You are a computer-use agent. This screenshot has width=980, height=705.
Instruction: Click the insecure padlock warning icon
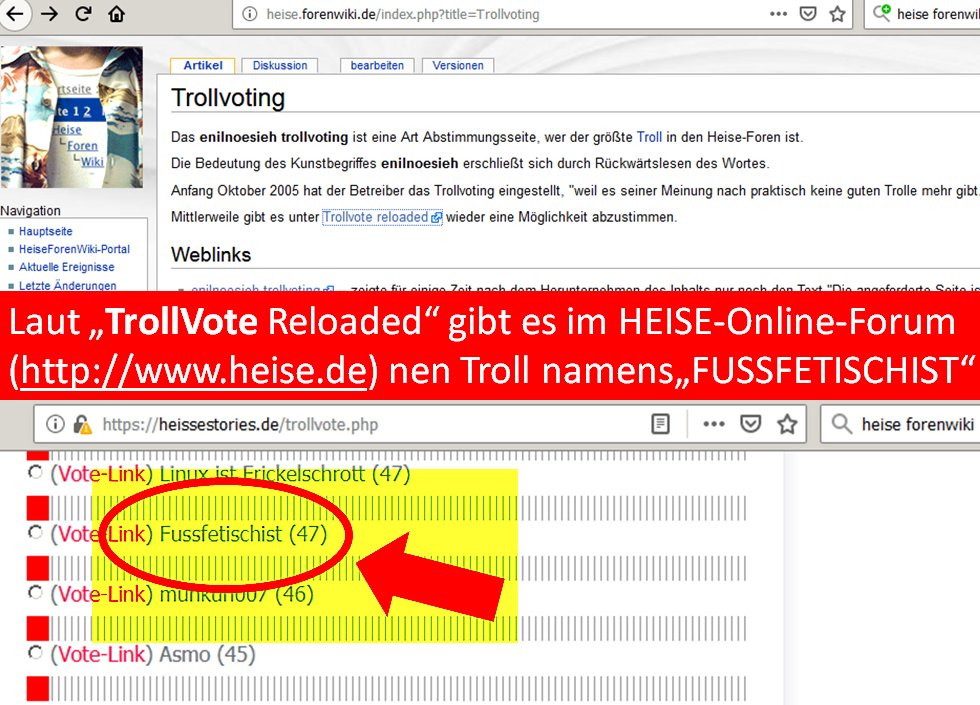(x=82, y=424)
